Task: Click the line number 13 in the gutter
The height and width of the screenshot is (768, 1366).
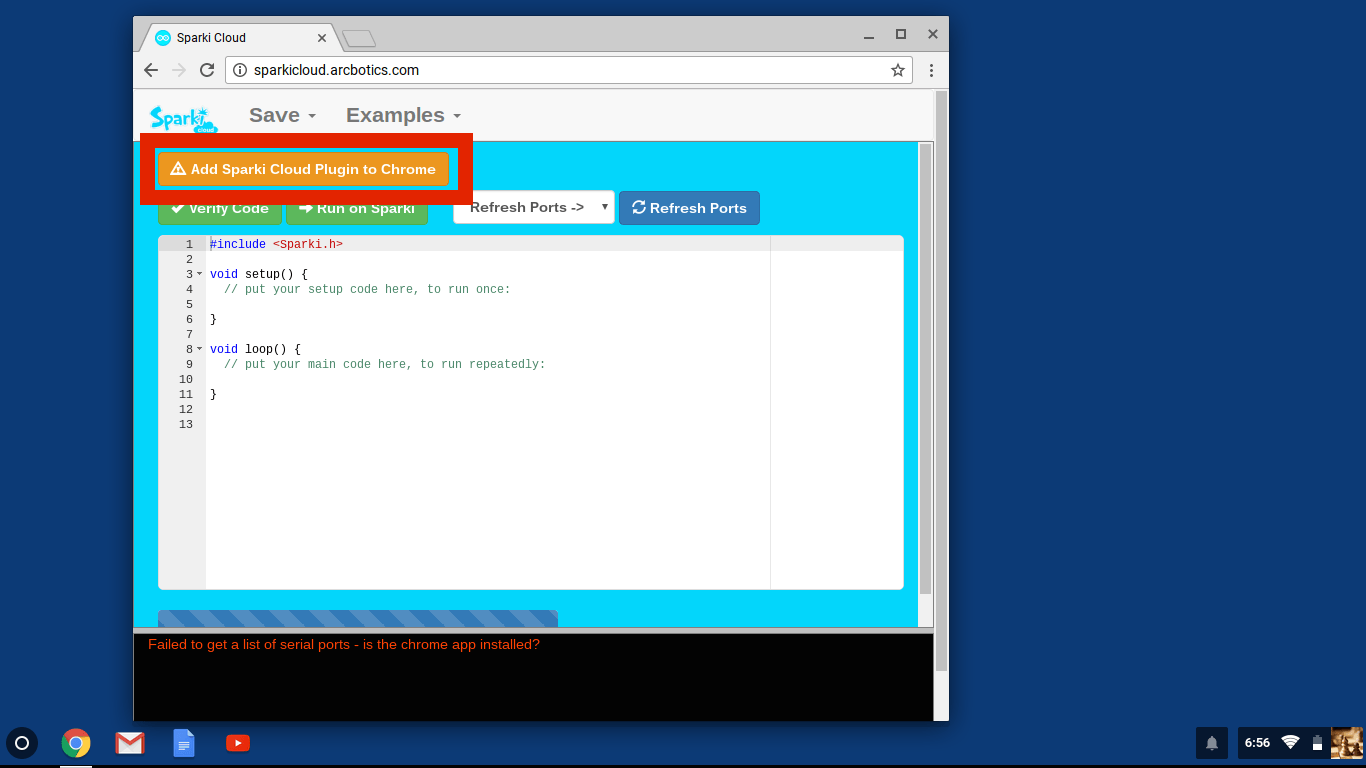Action: pyautogui.click(x=186, y=424)
